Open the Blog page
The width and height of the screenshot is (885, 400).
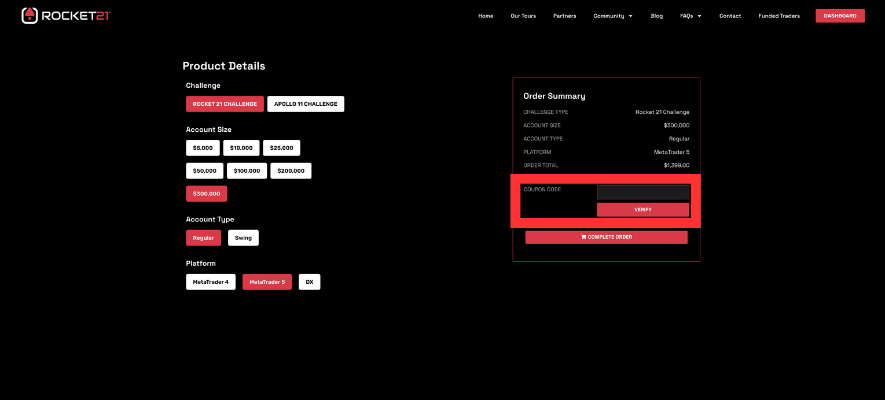pyautogui.click(x=656, y=16)
